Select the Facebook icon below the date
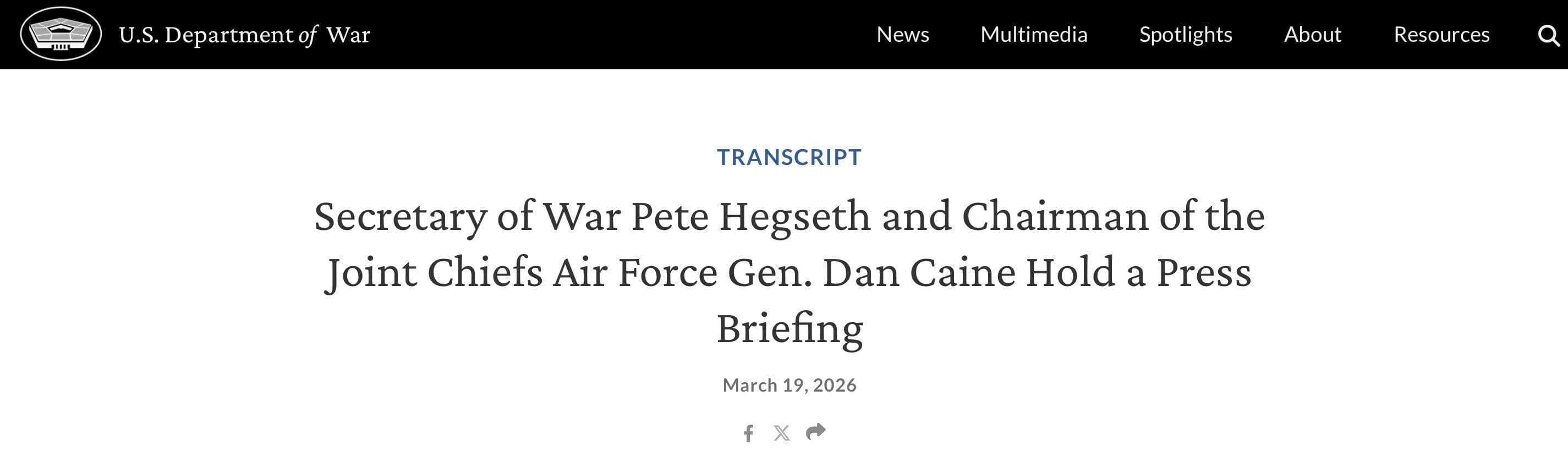This screenshot has width=1568, height=473. [x=749, y=432]
